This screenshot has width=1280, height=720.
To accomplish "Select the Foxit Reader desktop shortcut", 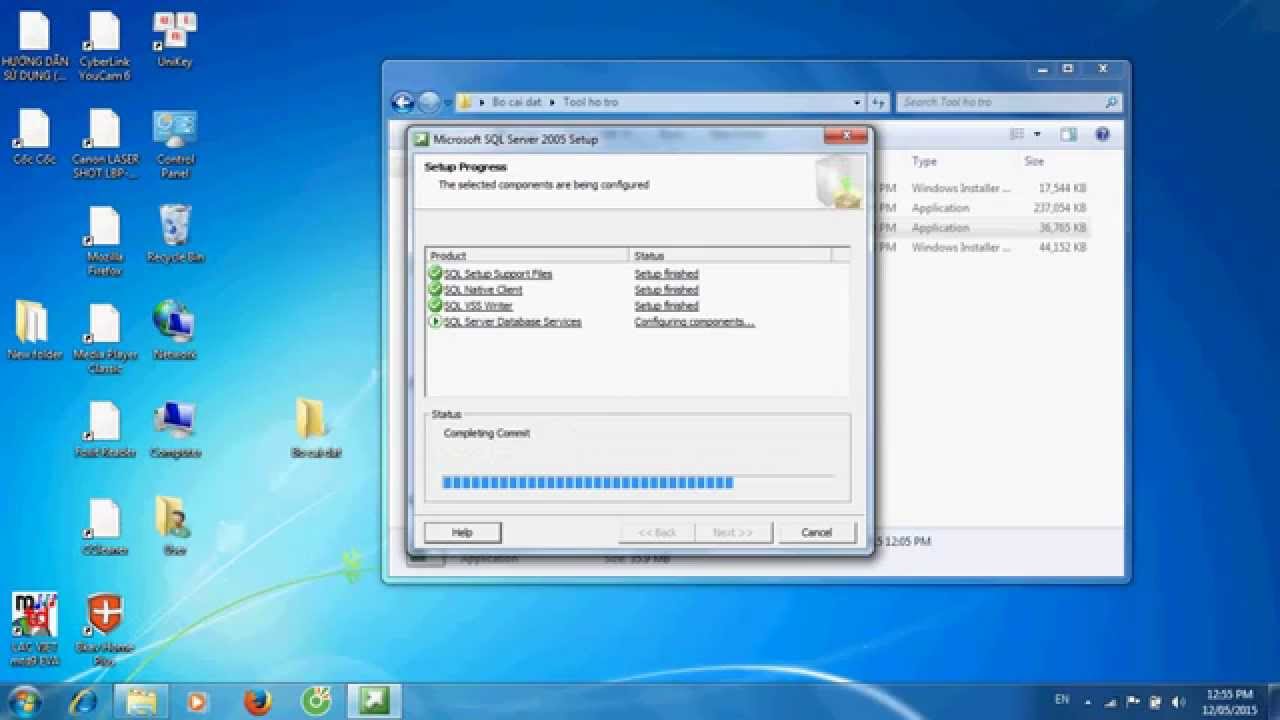I will point(105,430).
